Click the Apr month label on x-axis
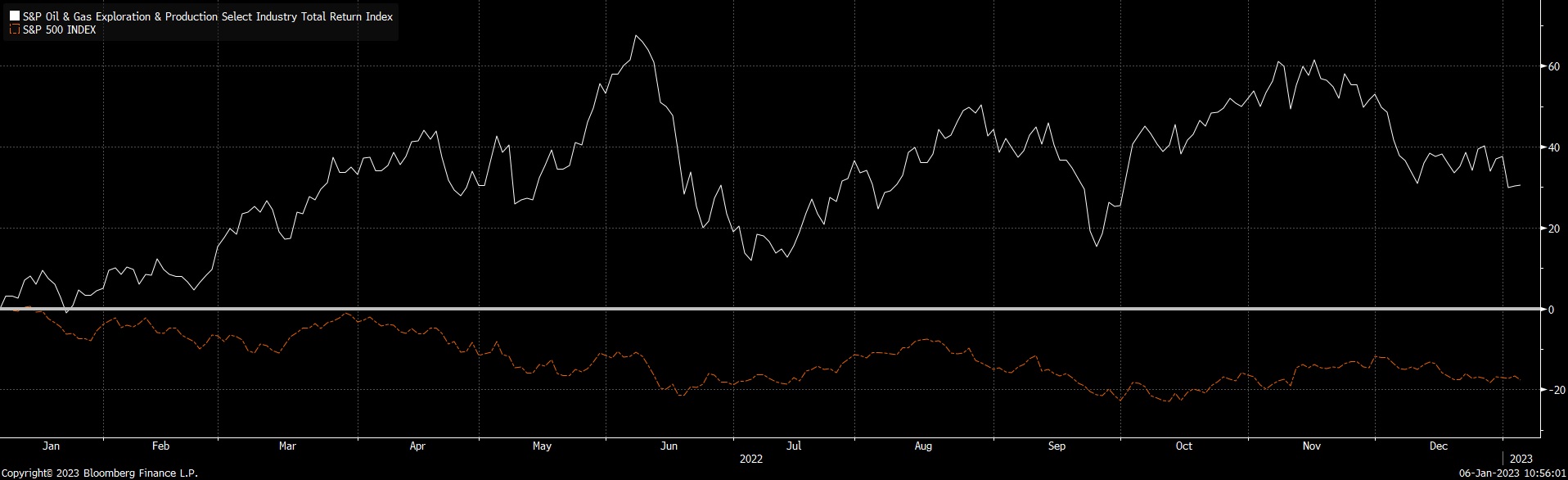1568x480 pixels. [x=417, y=446]
